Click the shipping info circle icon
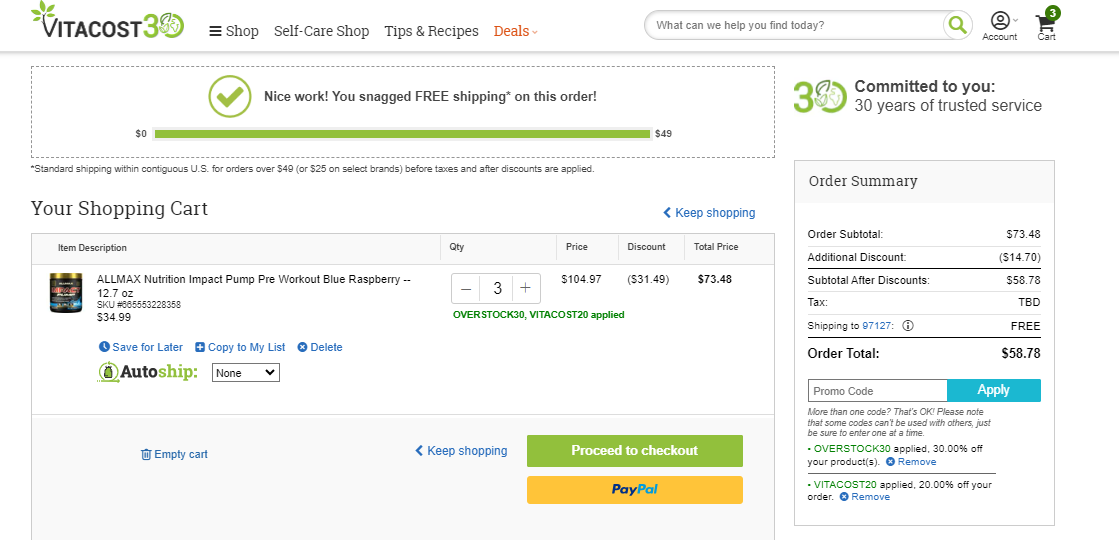Viewport: 1119px width, 540px height. click(908, 326)
